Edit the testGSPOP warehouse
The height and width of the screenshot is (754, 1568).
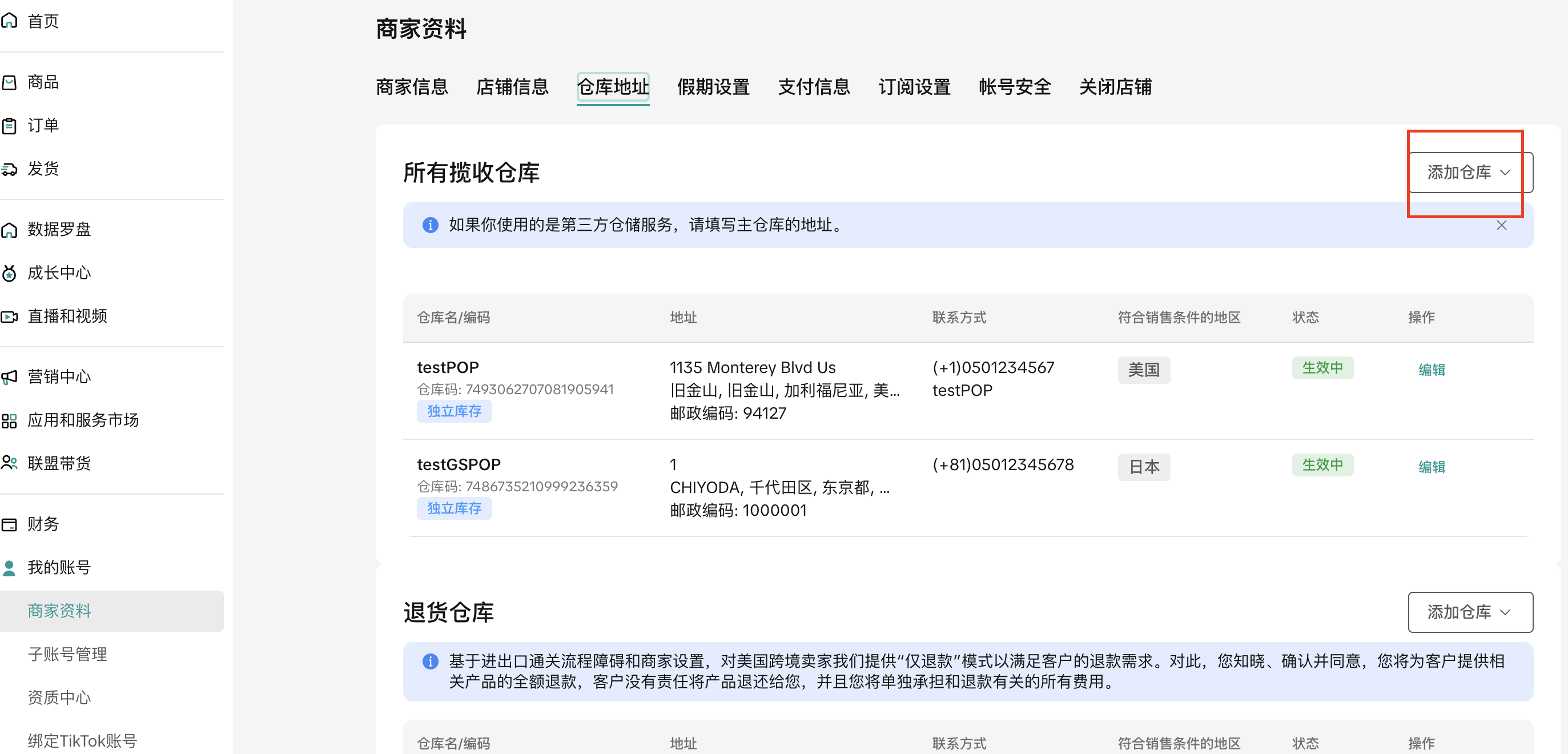1431,467
